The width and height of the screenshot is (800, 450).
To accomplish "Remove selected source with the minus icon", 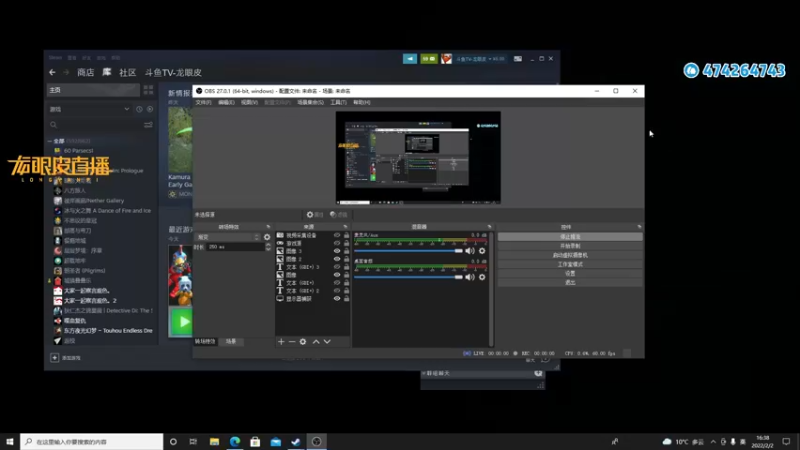I will coord(292,341).
